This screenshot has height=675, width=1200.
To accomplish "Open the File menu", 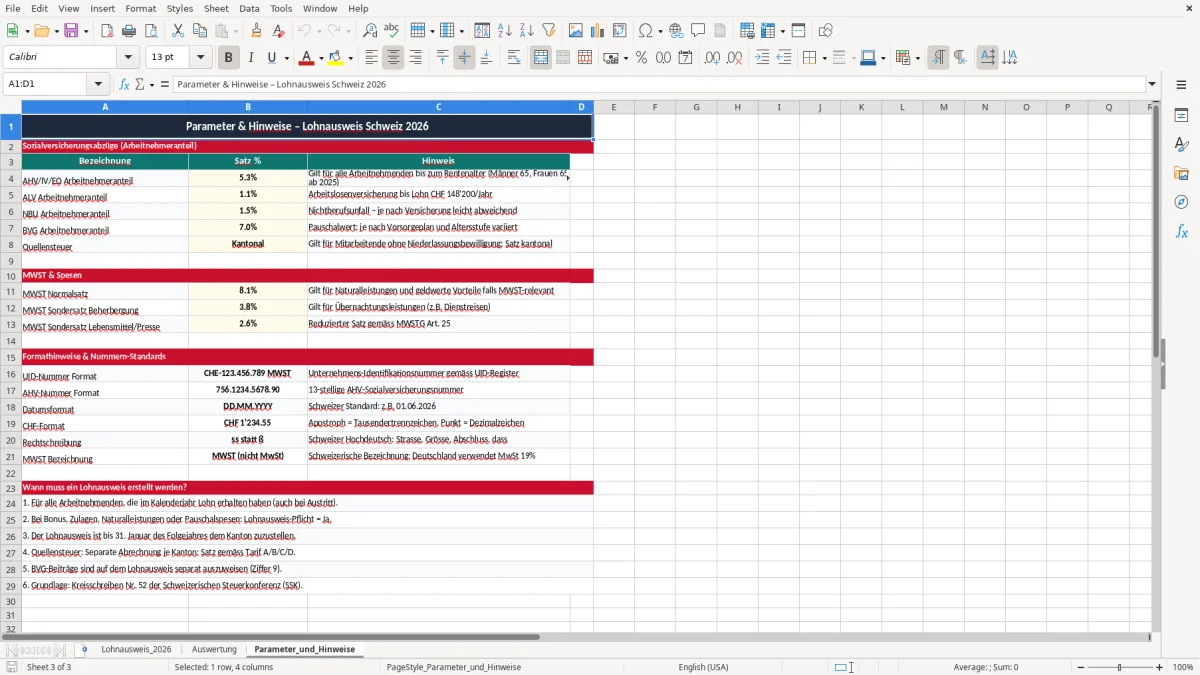I will pos(12,8).
